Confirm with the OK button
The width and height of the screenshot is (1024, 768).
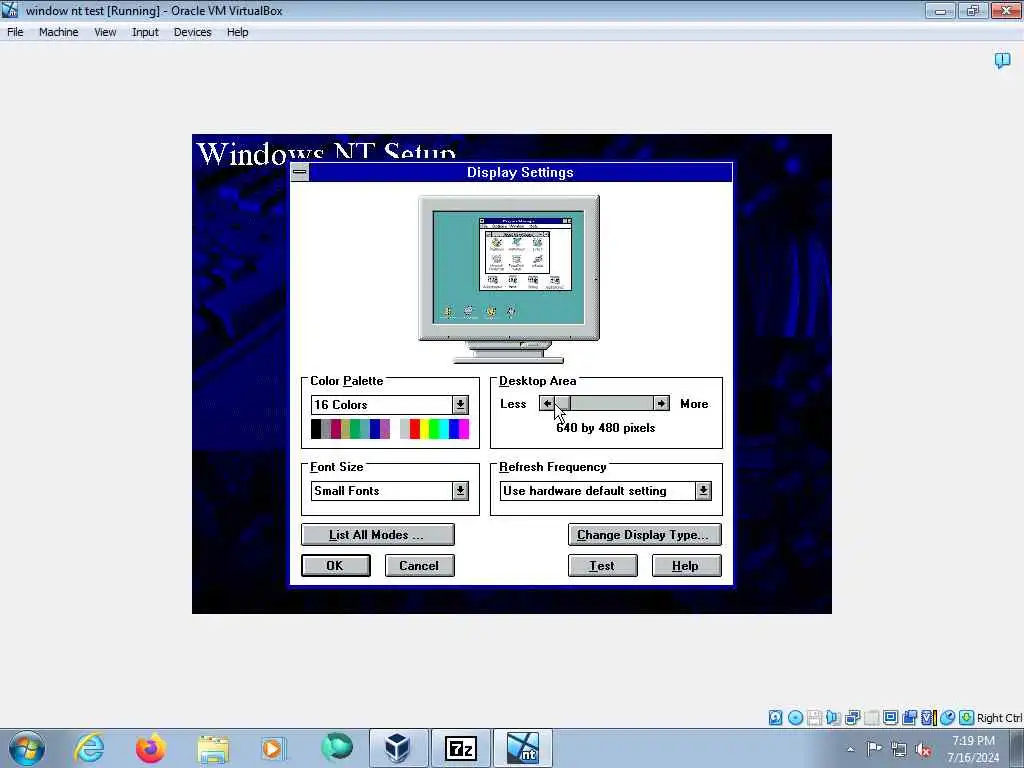(336, 566)
